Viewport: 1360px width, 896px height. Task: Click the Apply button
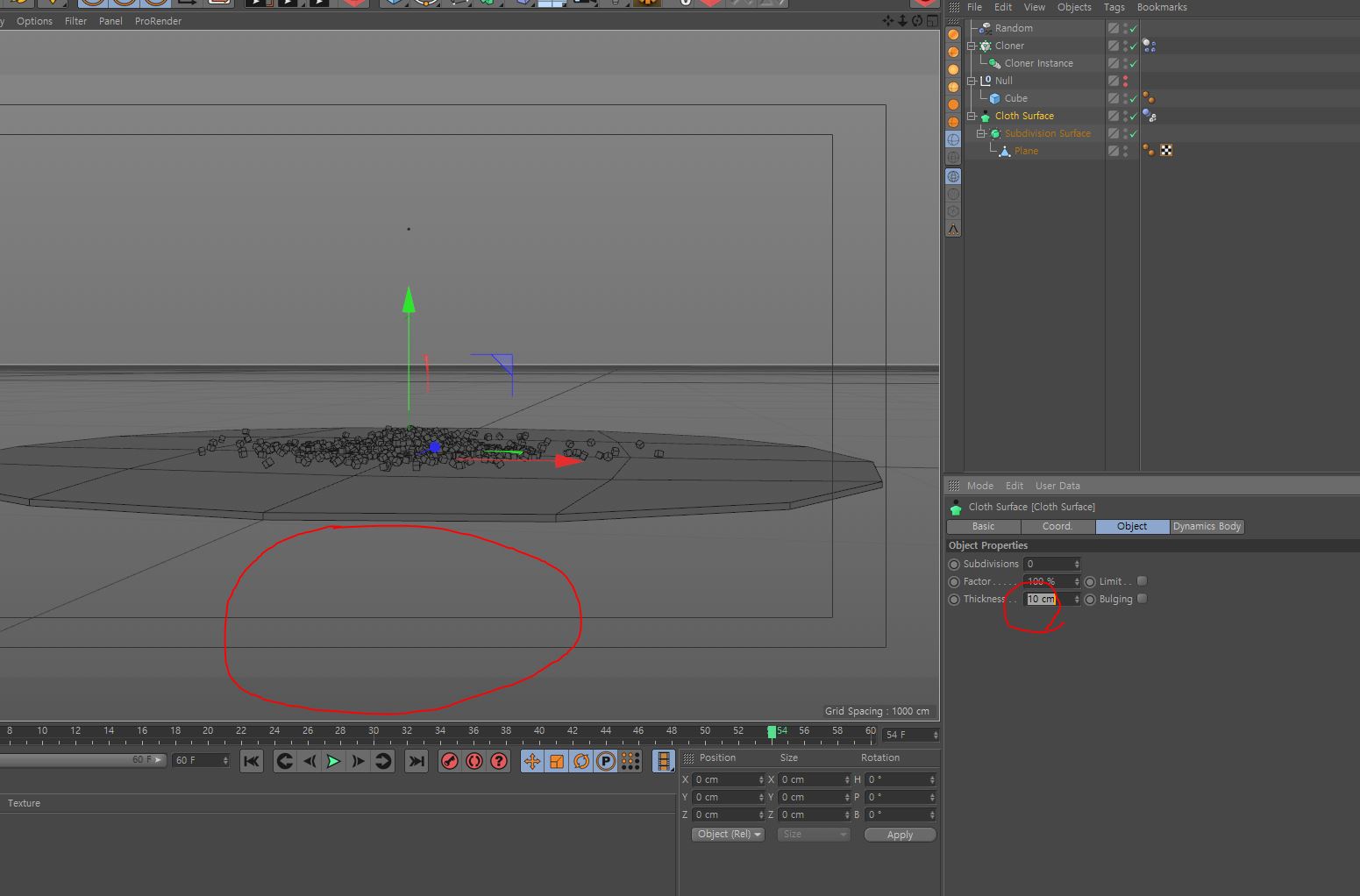point(900,835)
